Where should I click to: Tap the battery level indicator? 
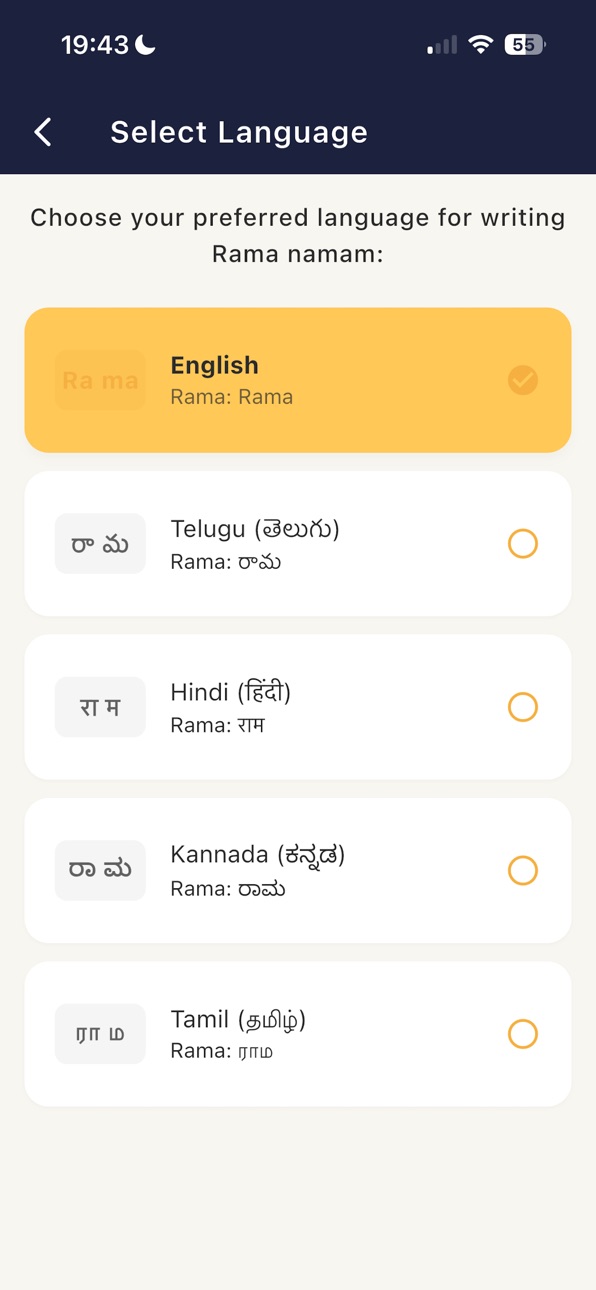pos(524,44)
